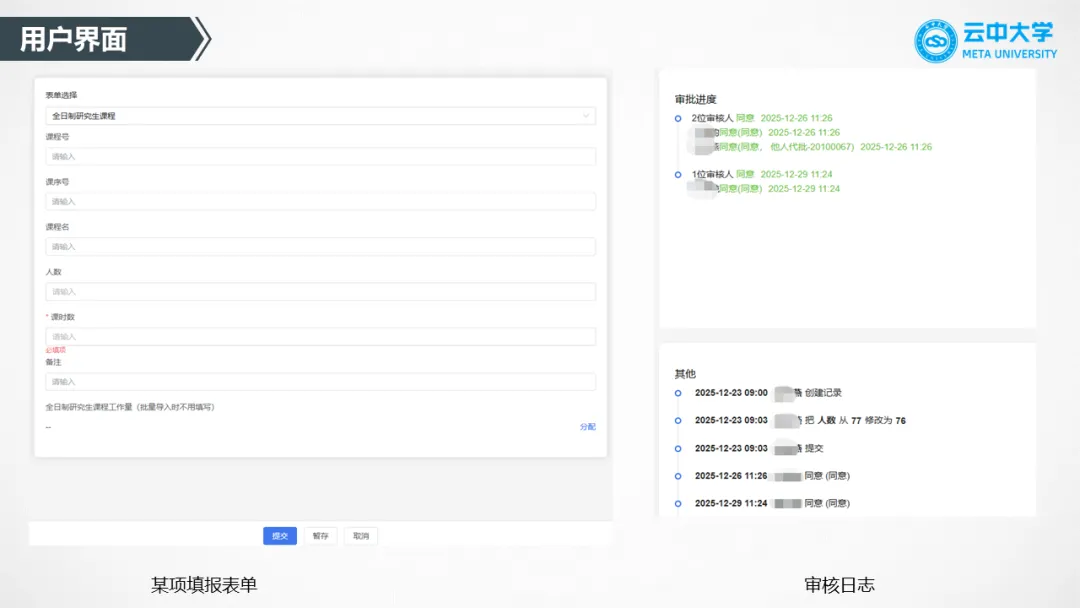Click the 某项填报表单 caption

point(204,585)
